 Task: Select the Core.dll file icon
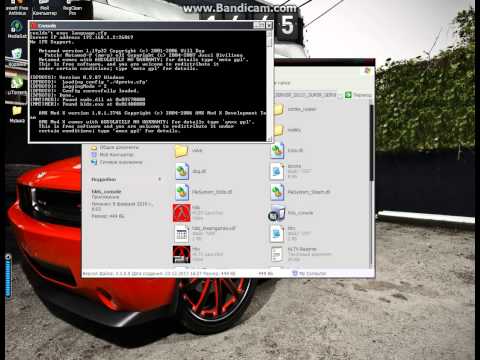pos(278,151)
